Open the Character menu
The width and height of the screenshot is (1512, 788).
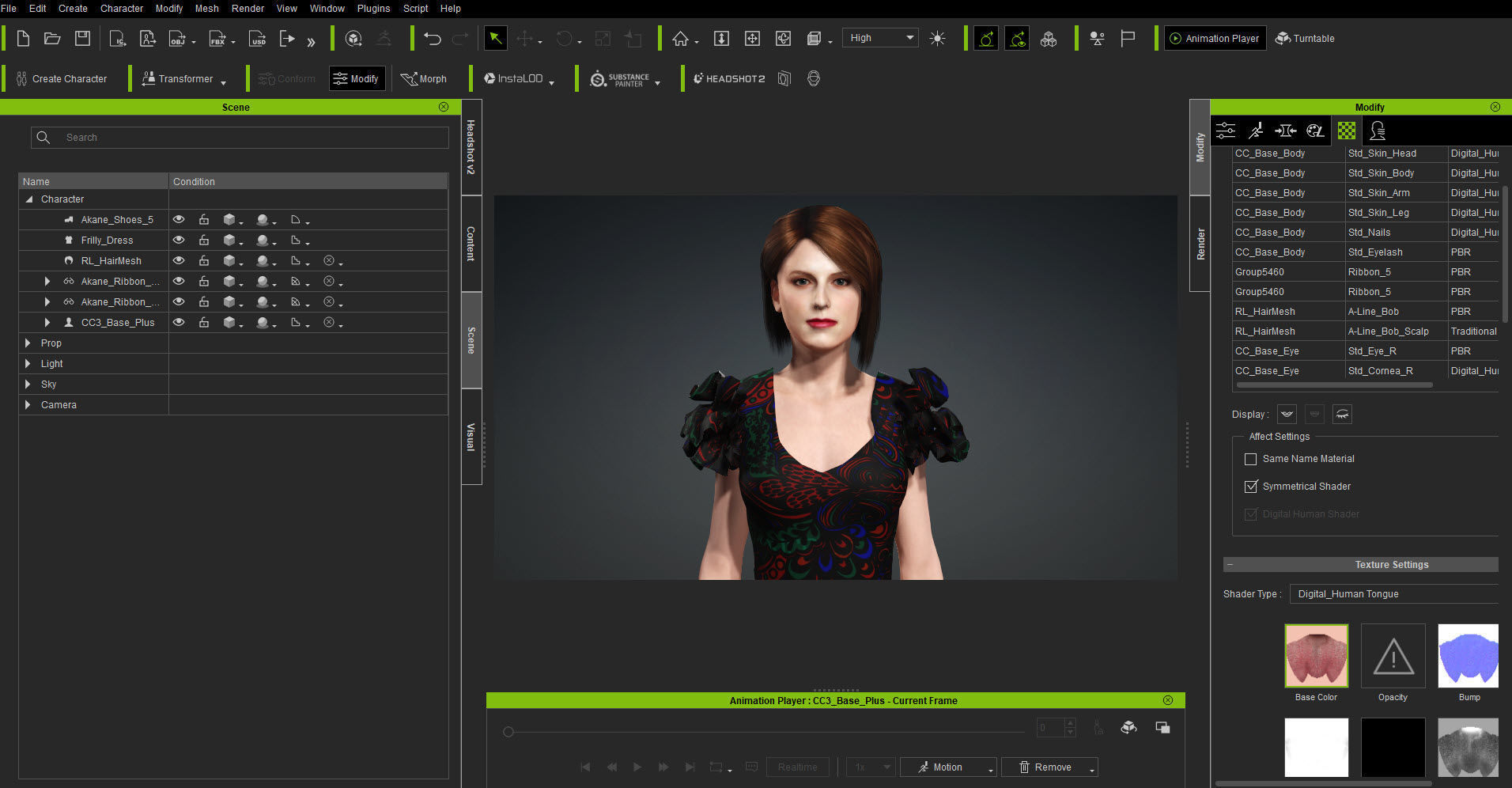click(122, 8)
